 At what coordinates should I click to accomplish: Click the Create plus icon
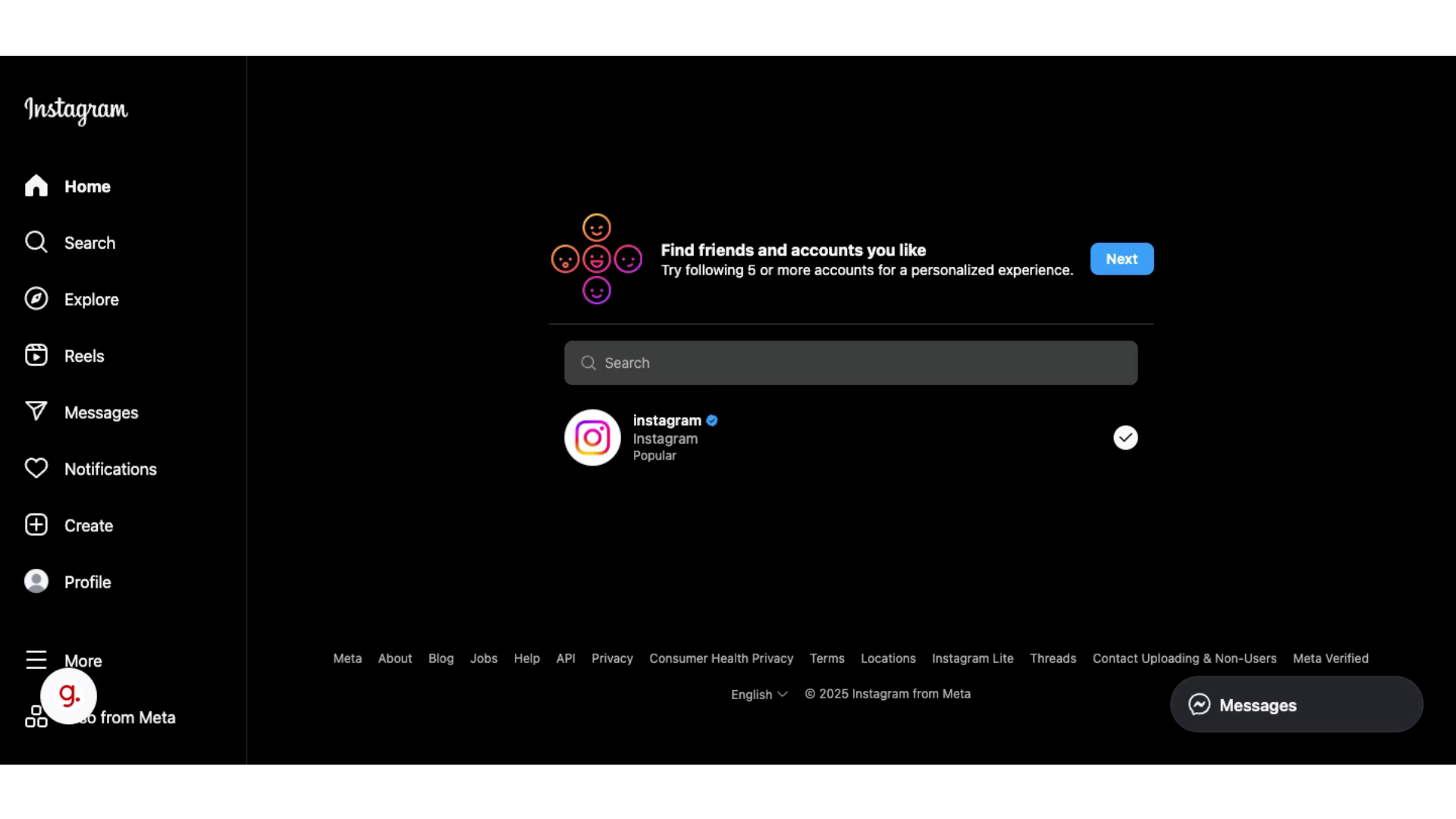point(36,525)
